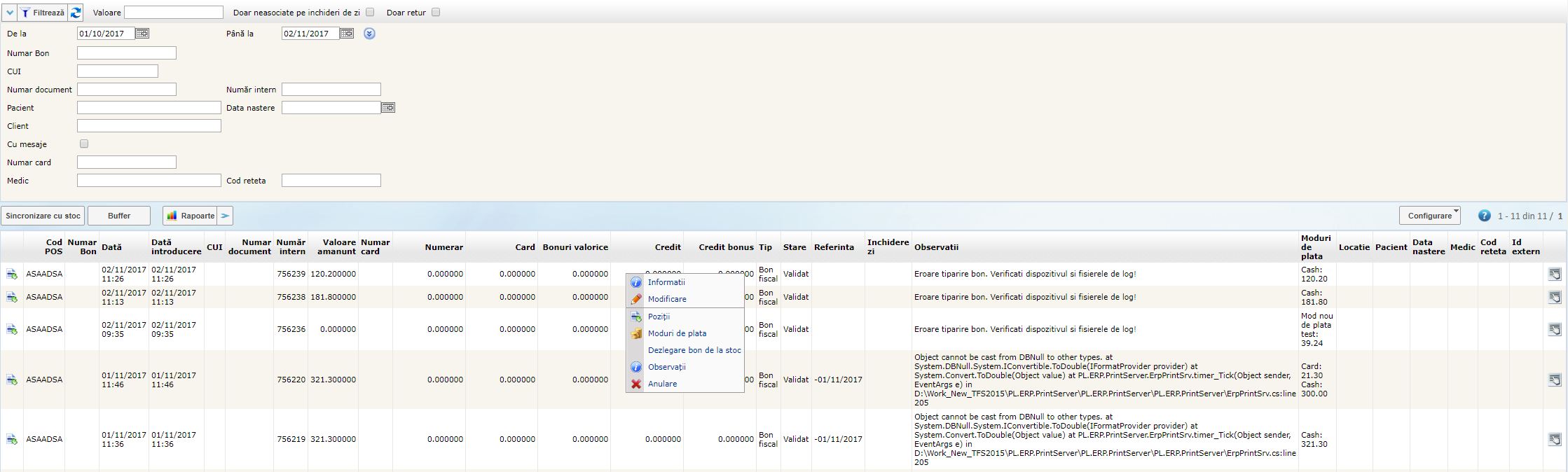
Task: Click the right-side details icon for receipt 756220
Action: (x=1554, y=380)
